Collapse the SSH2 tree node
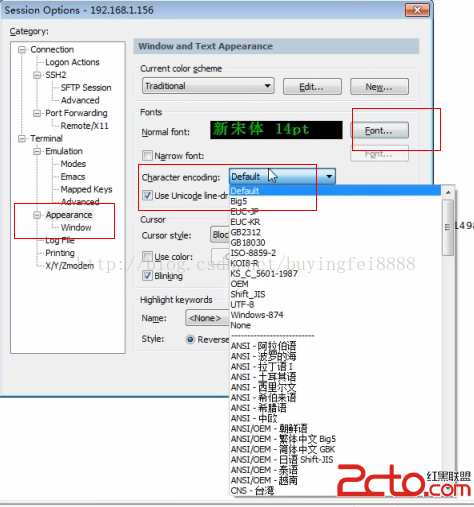The width and height of the screenshot is (474, 507). (x=37, y=75)
